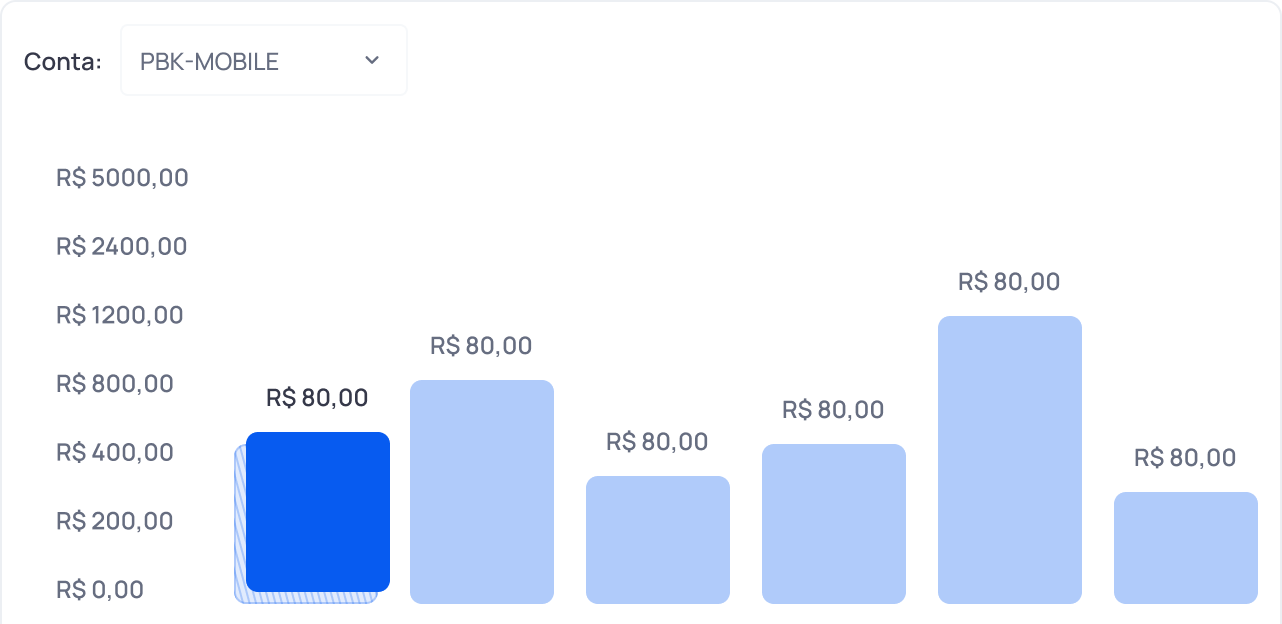Click the second chart bar
1282x624 pixels.
(482, 490)
